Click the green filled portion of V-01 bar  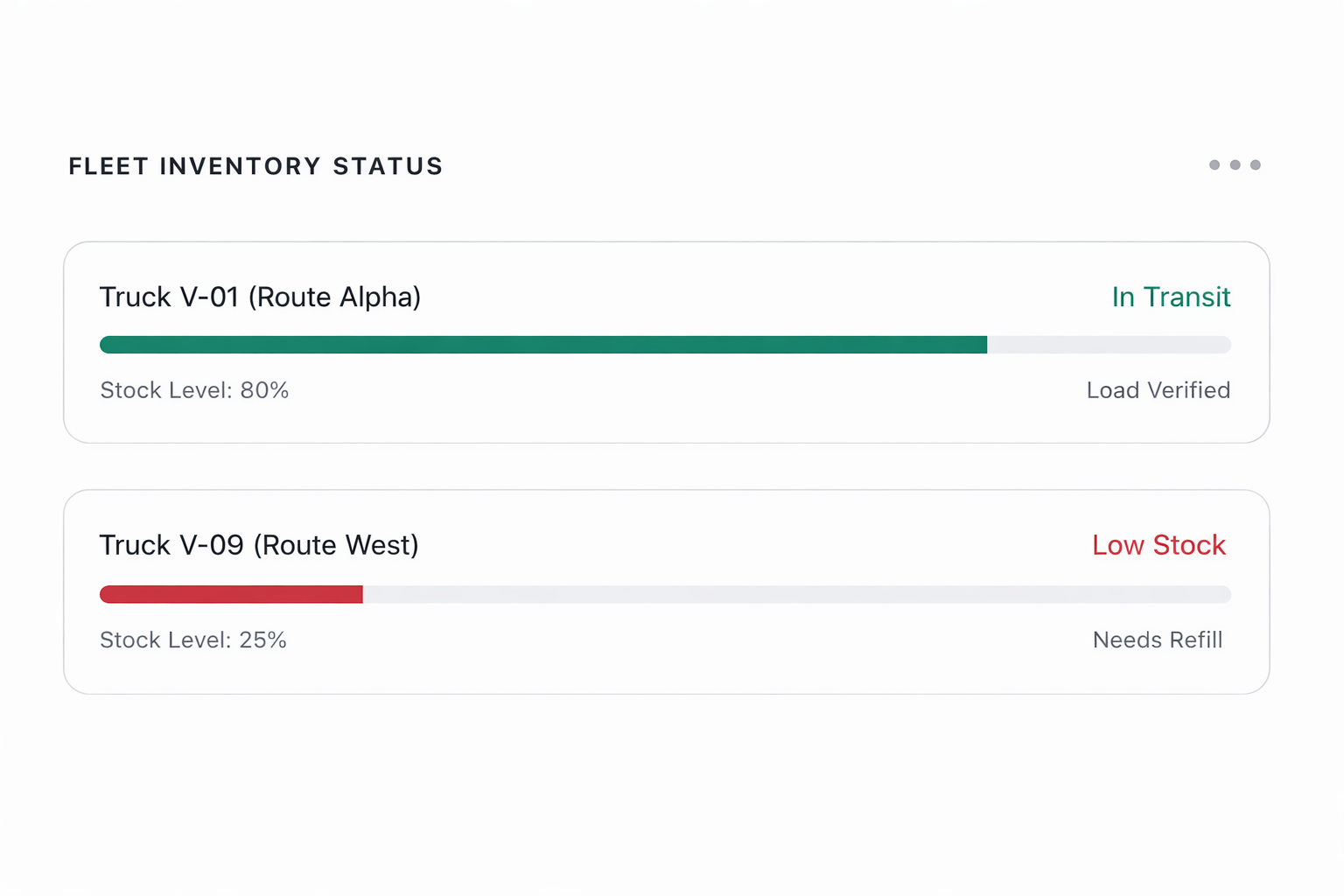[542, 345]
